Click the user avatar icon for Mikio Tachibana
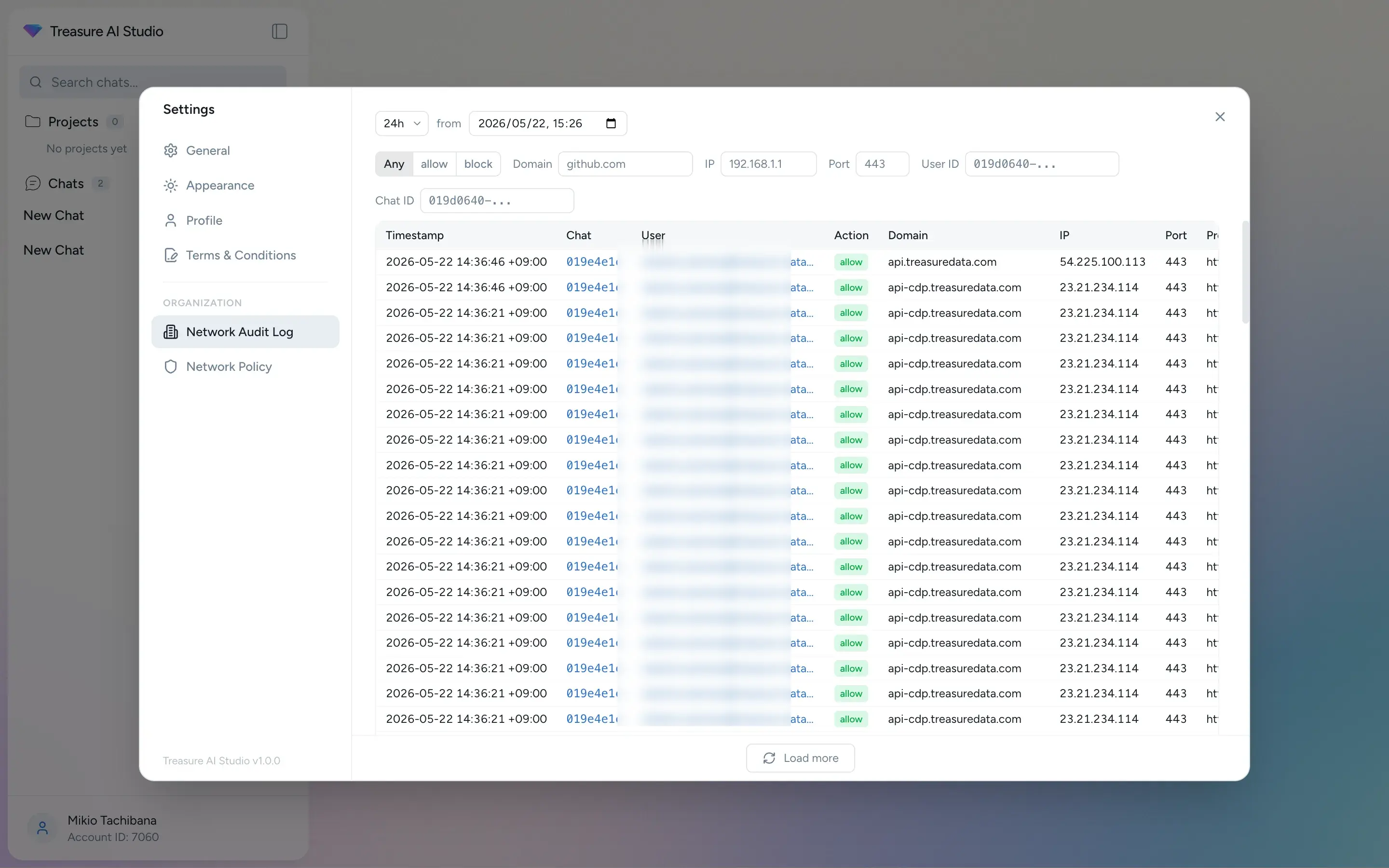Image resolution: width=1389 pixels, height=868 pixels. pos(42,828)
